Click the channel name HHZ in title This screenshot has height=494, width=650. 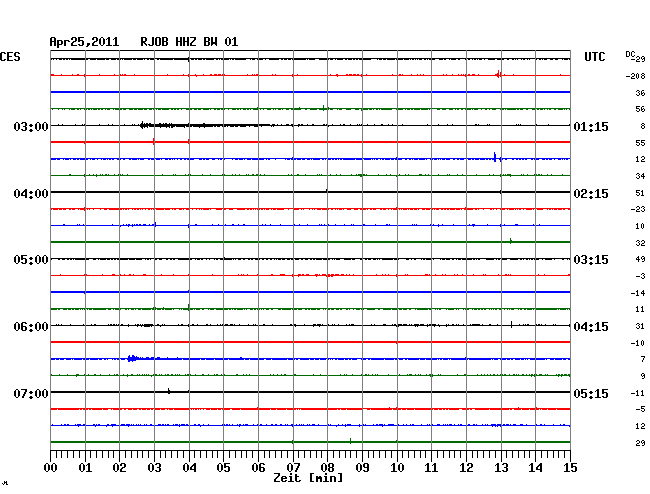[186, 42]
